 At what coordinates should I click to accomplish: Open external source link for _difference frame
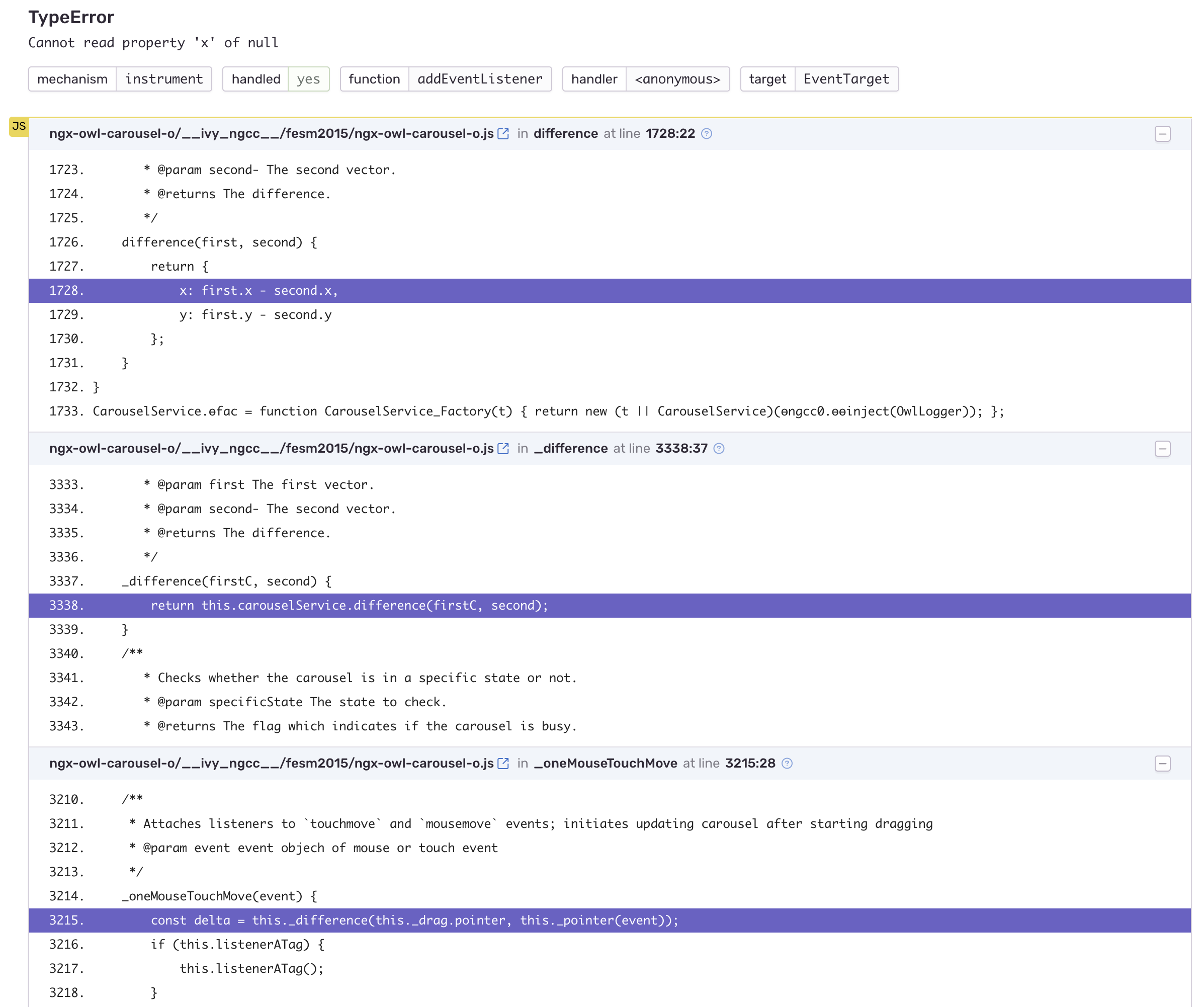pyautogui.click(x=503, y=449)
